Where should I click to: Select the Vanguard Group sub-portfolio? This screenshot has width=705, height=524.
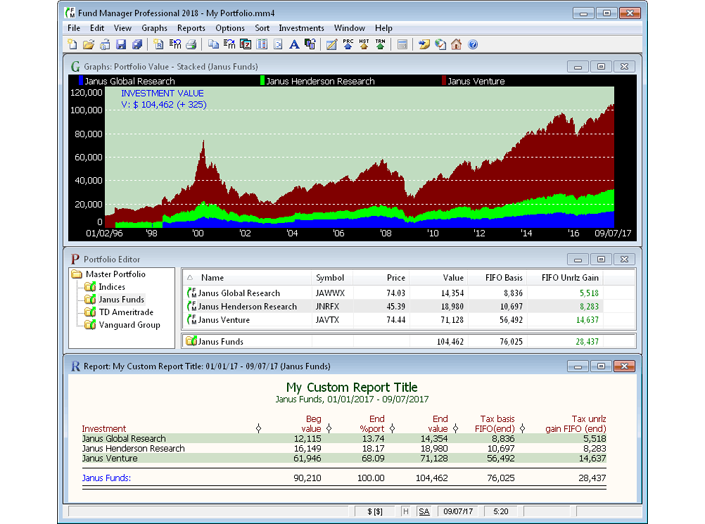click(x=129, y=324)
